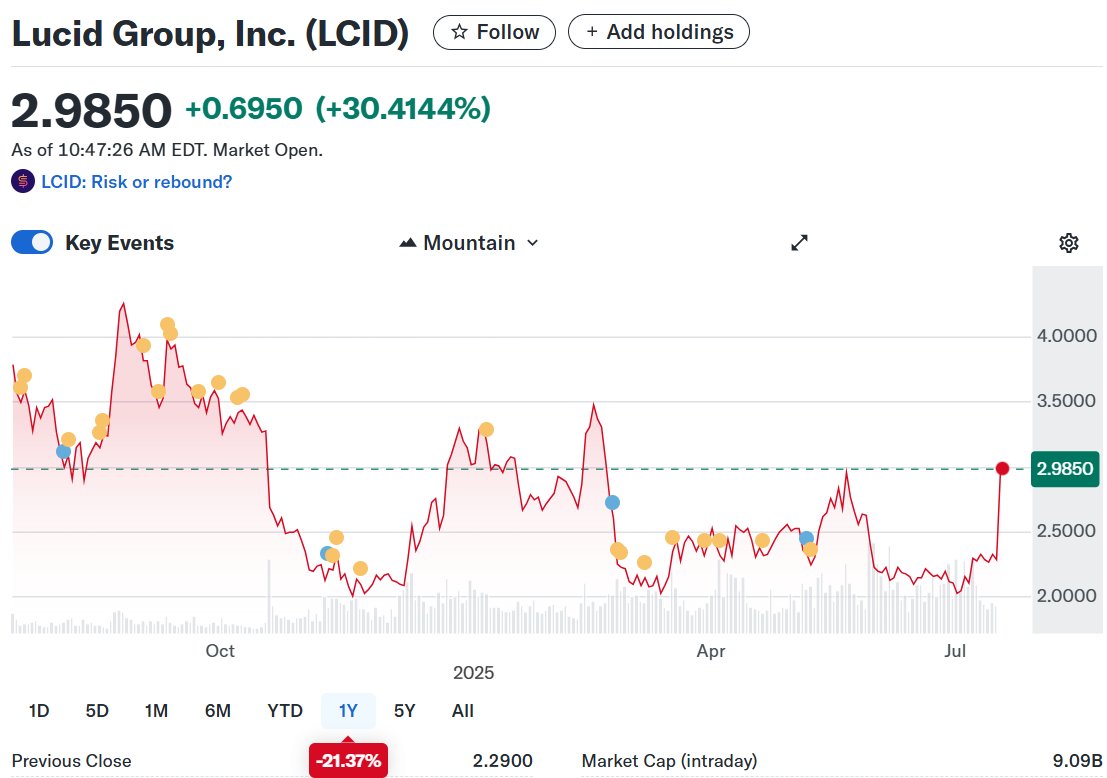Select the All time range
1107x778 pixels.
coord(462,711)
